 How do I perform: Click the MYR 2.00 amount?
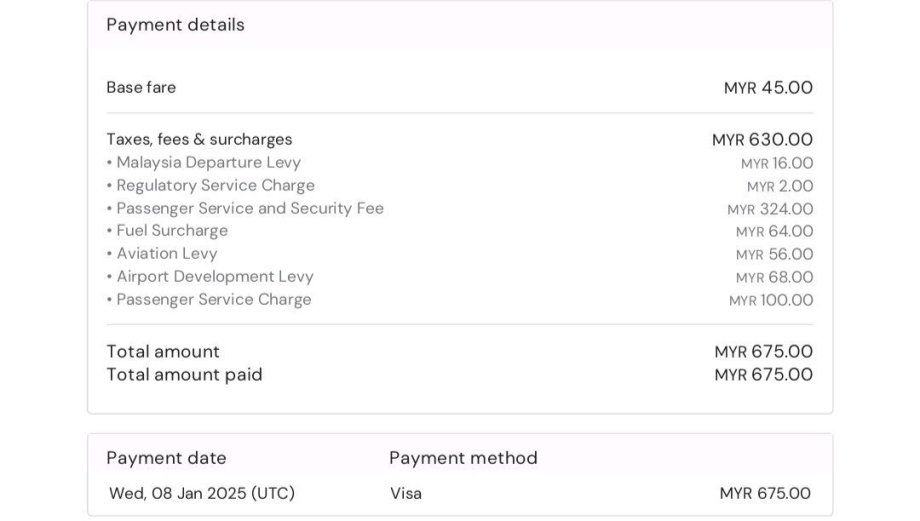780,186
